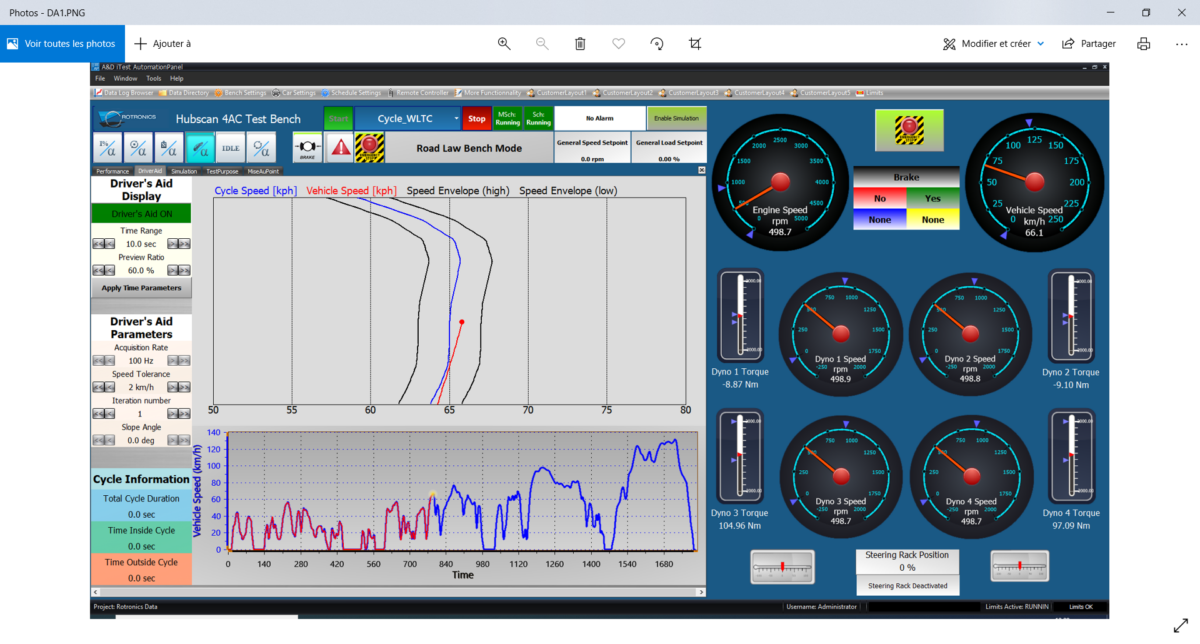Open the Modifier et créer dropdown
Viewport: 1200px width, 644px height.
point(992,43)
